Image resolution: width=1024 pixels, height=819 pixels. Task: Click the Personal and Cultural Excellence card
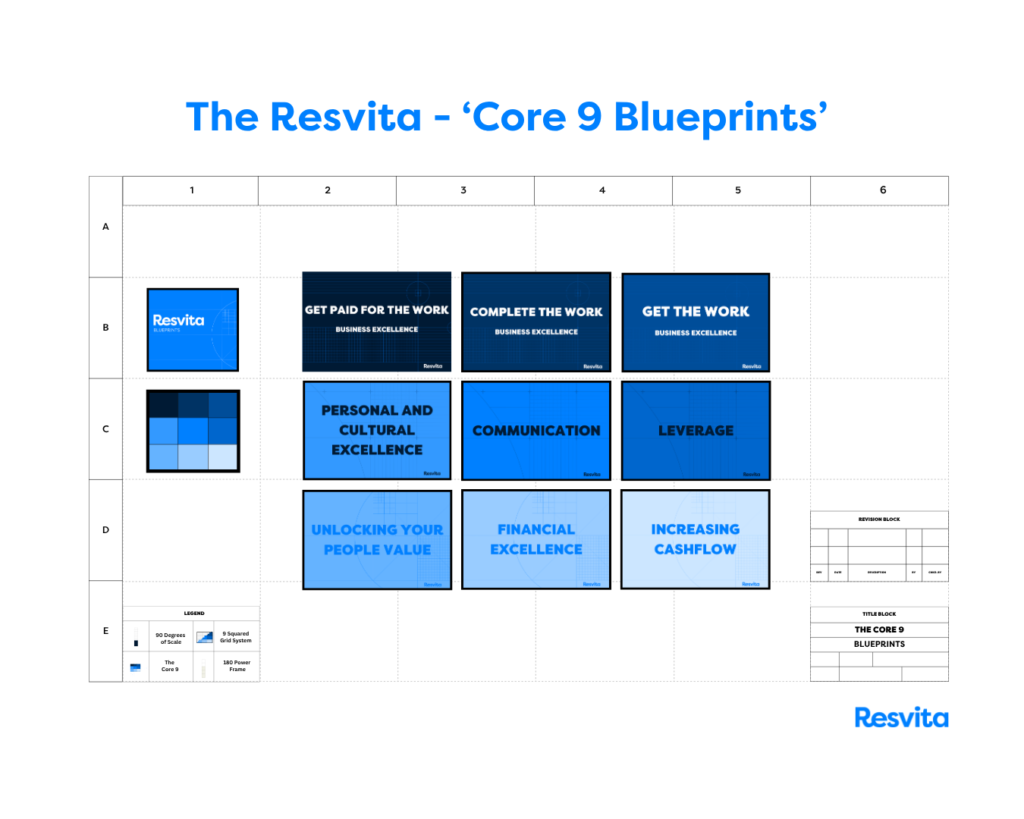click(x=376, y=430)
